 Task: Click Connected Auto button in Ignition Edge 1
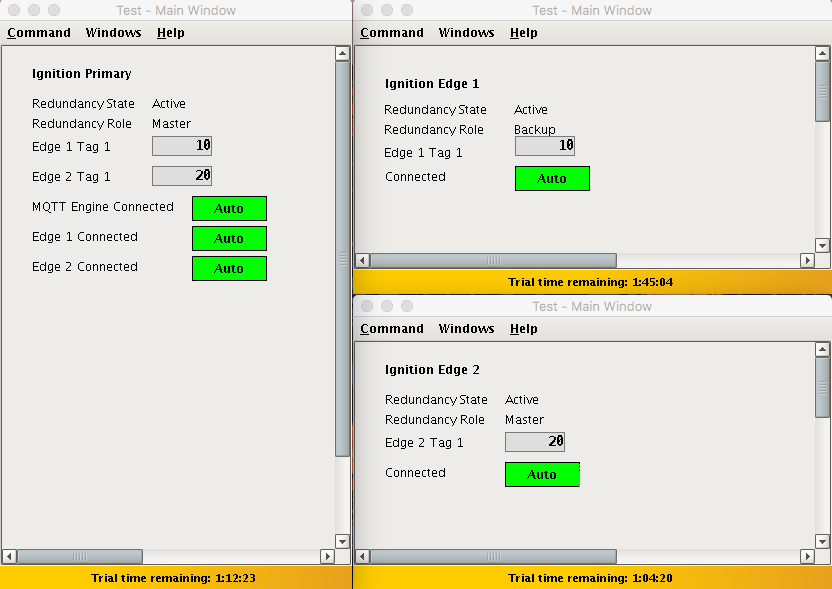point(552,178)
